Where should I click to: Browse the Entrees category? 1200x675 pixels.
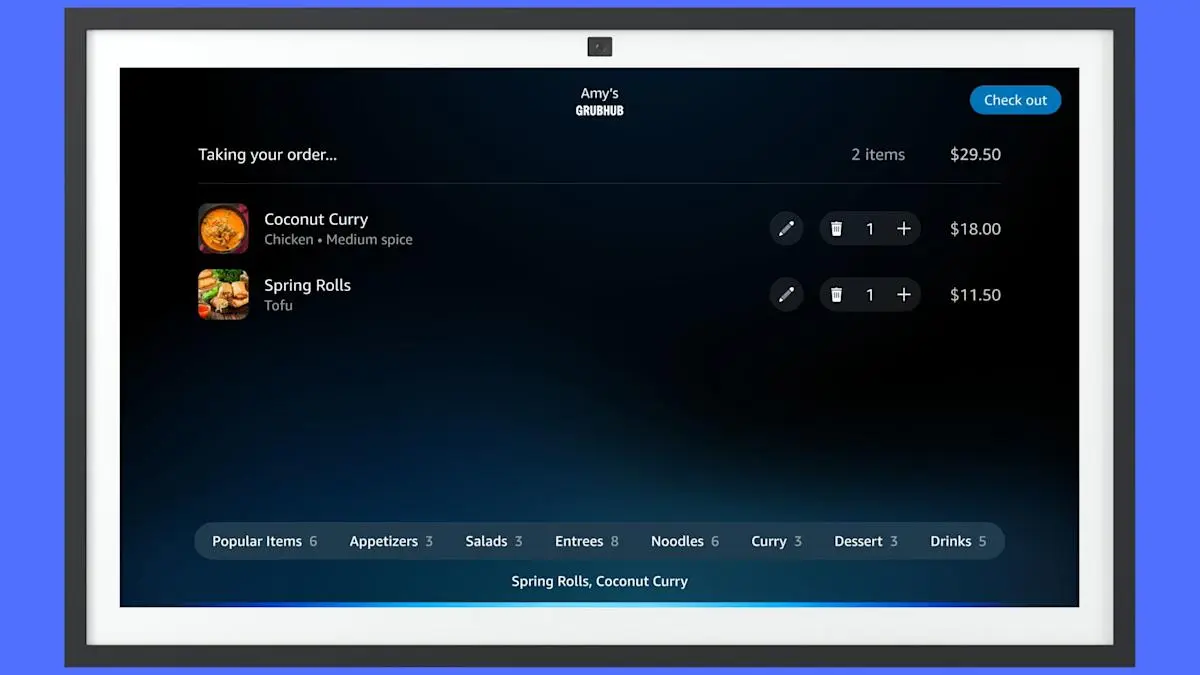coord(586,541)
